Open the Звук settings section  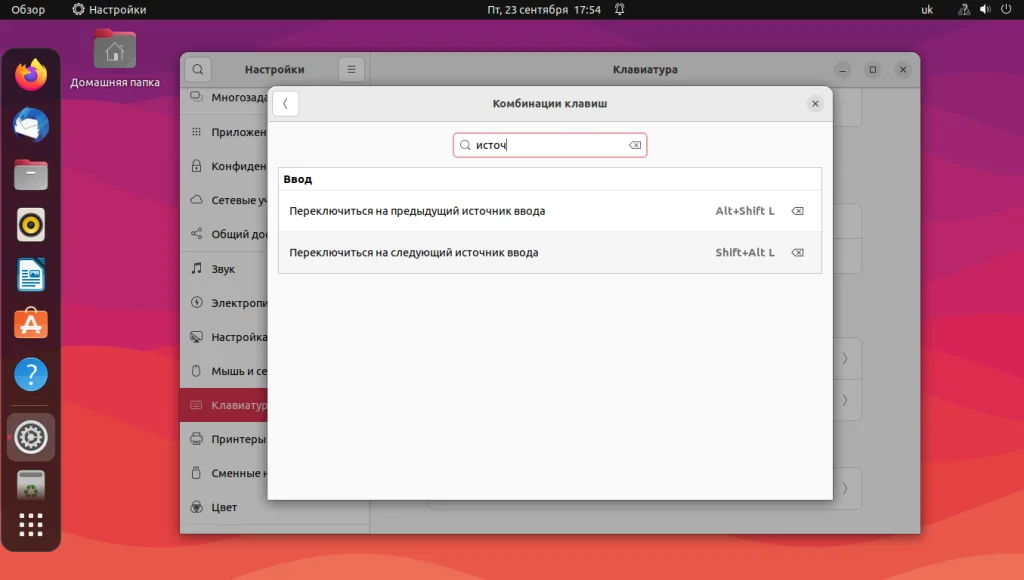[x=223, y=268]
